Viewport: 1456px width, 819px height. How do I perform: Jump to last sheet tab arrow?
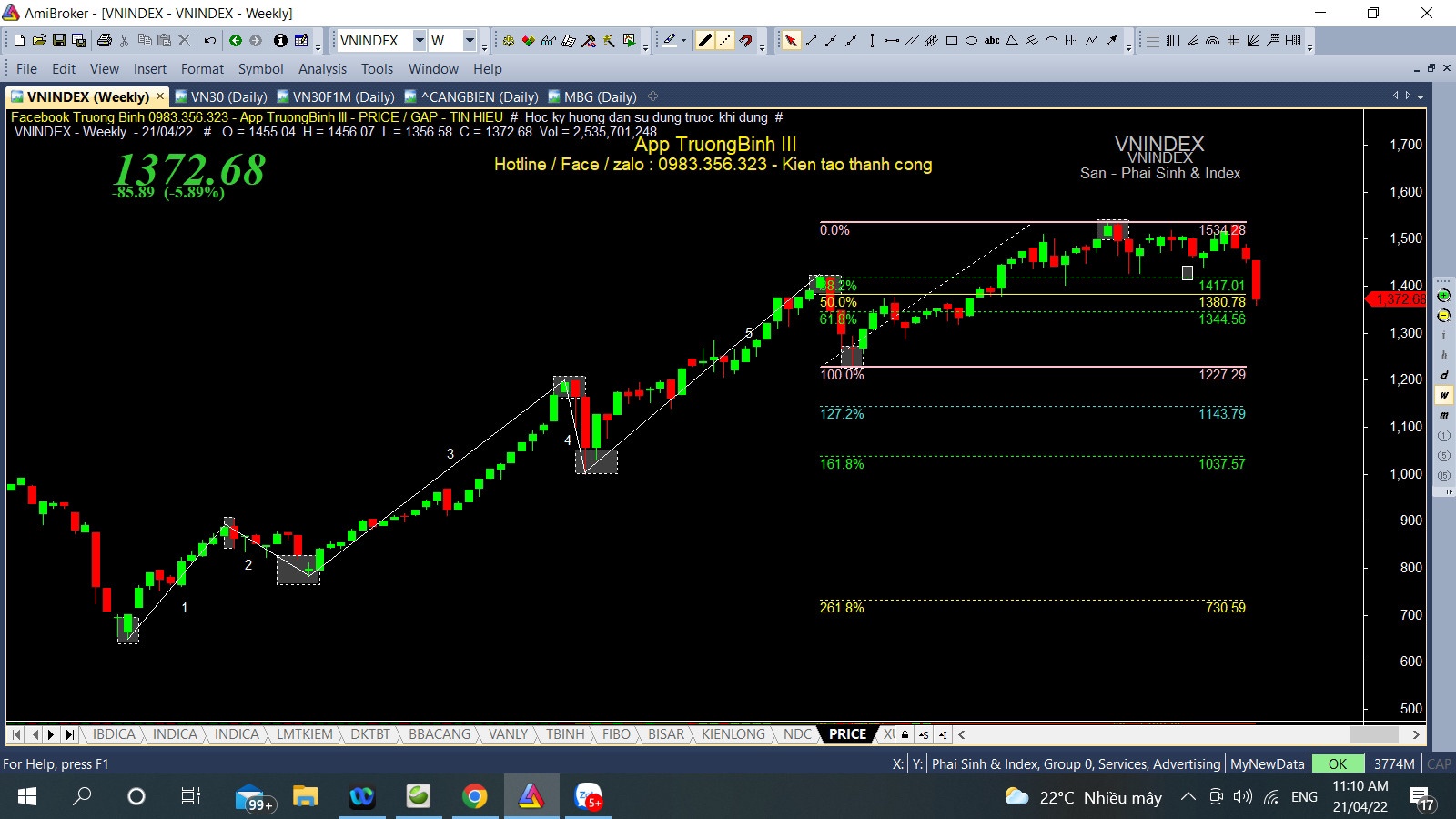point(70,734)
